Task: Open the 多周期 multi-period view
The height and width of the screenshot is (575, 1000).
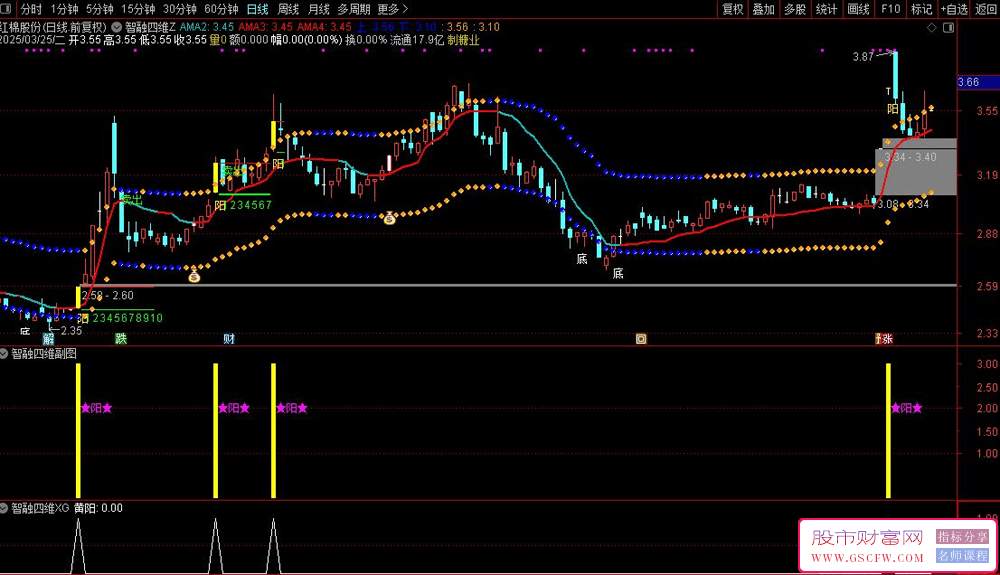Action: tap(354, 9)
